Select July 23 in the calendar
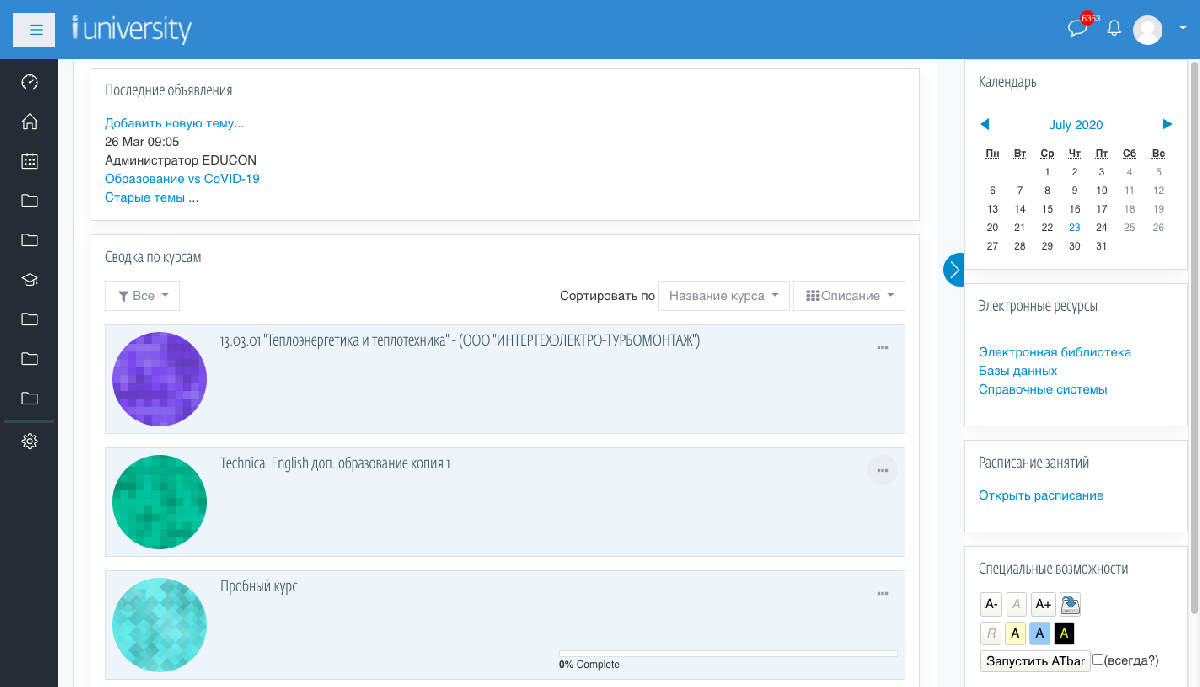Image resolution: width=1200 pixels, height=687 pixels. [x=1074, y=227]
